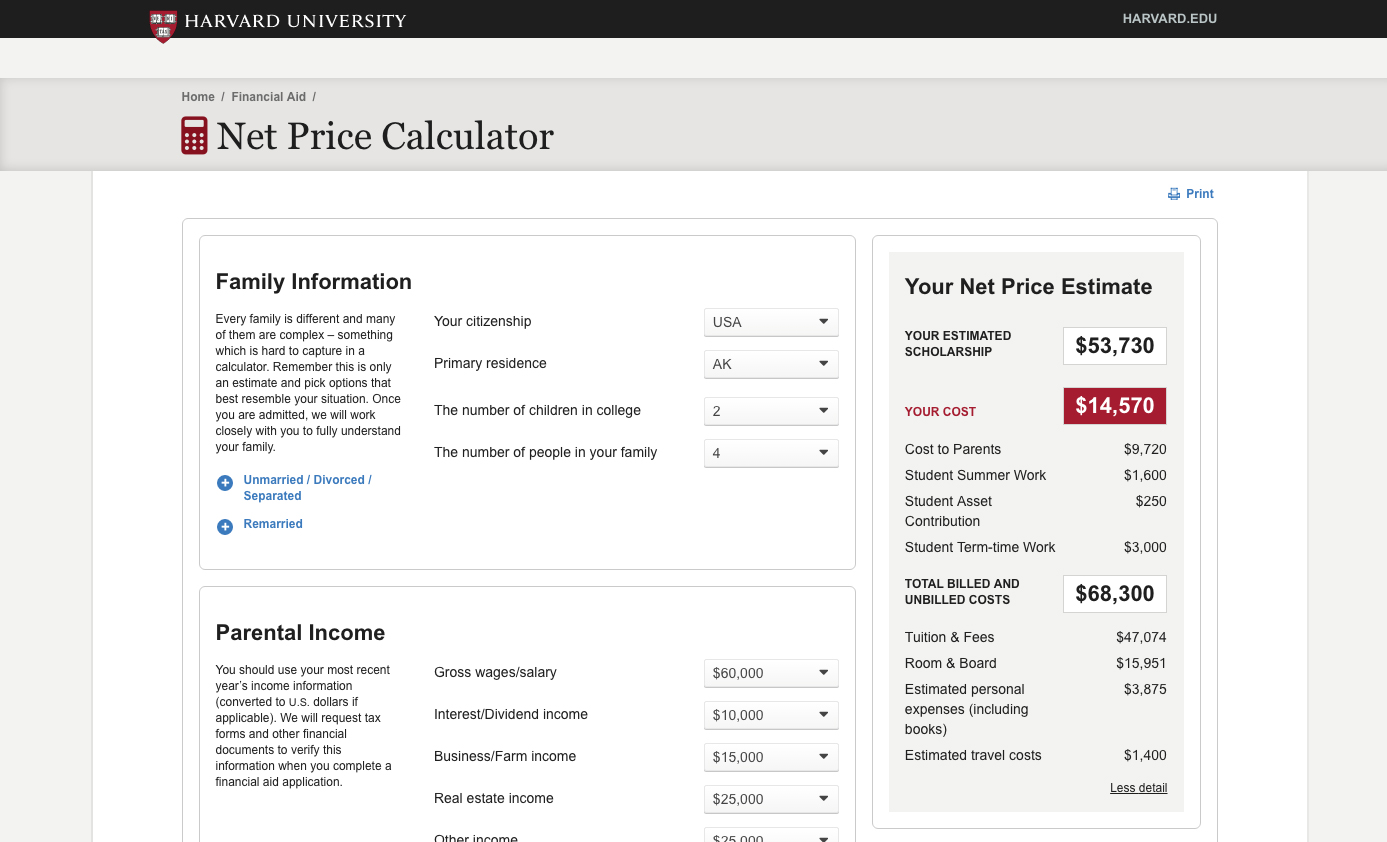Click the printer icon next to Print
This screenshot has width=1387, height=842.
[x=1174, y=194]
